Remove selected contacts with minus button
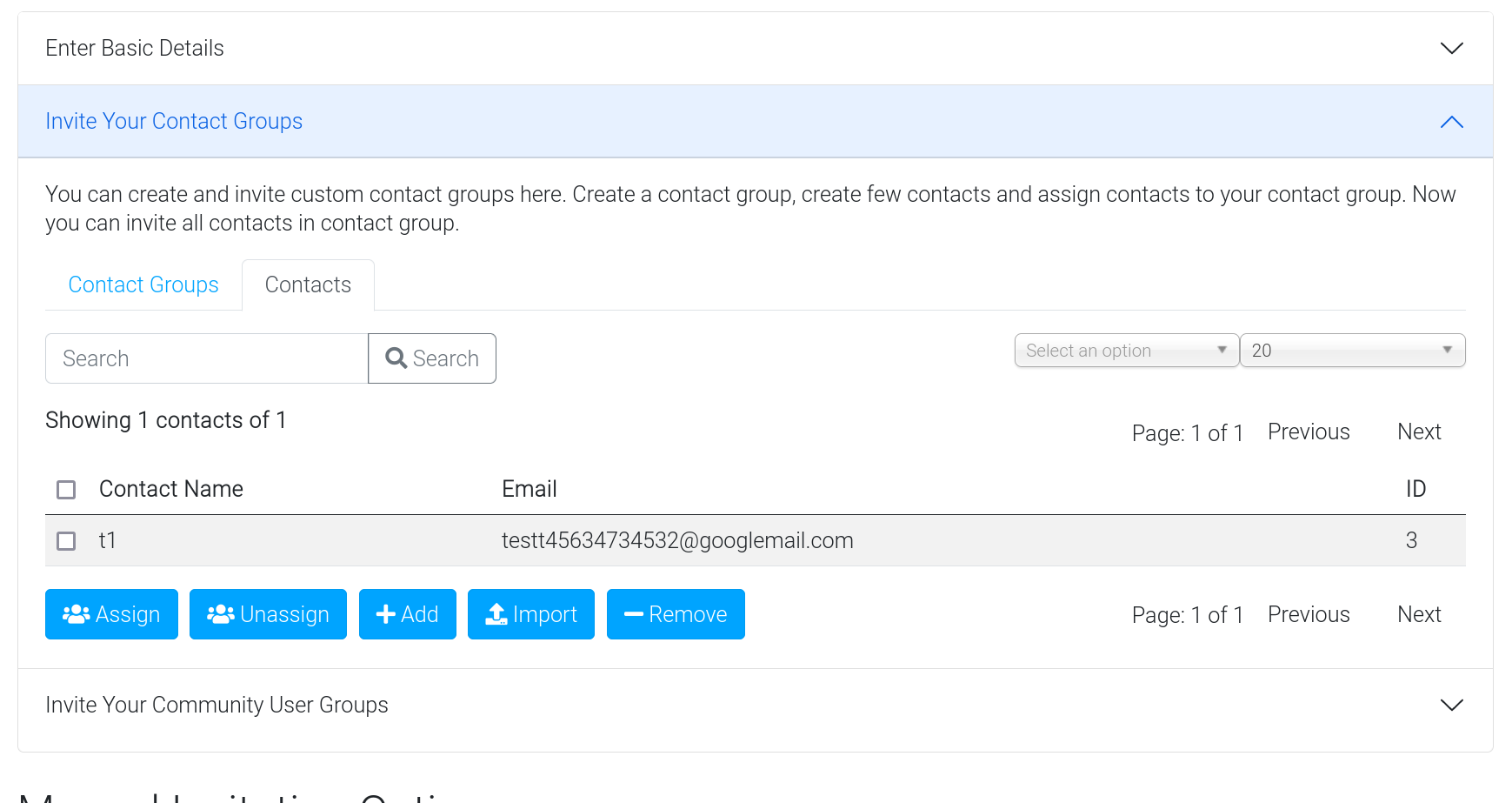1512x803 pixels. (x=675, y=614)
